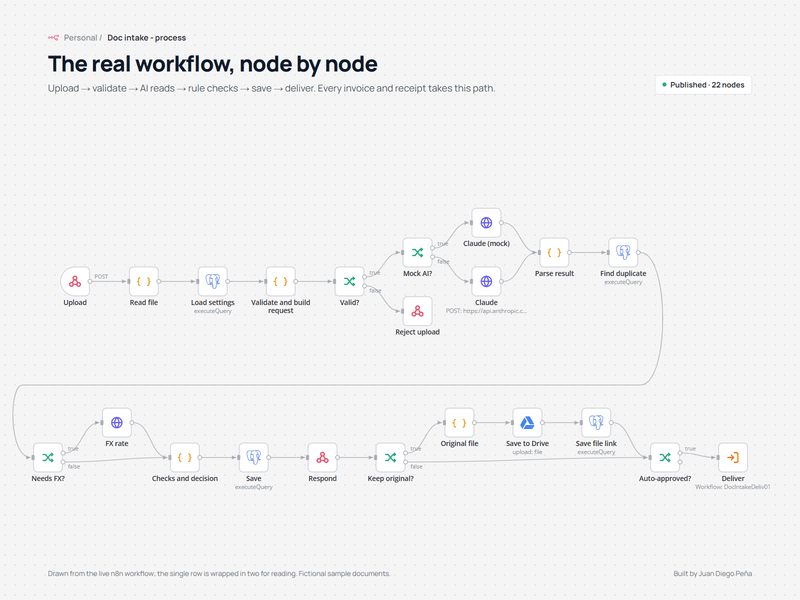Select the Claude (mock) HTTP node

coord(486,223)
